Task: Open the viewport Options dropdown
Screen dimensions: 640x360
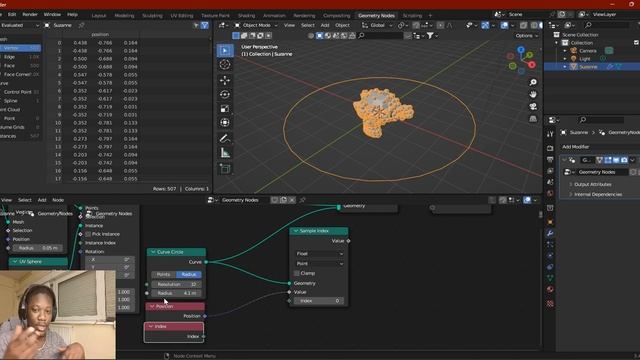Action: tap(527, 36)
